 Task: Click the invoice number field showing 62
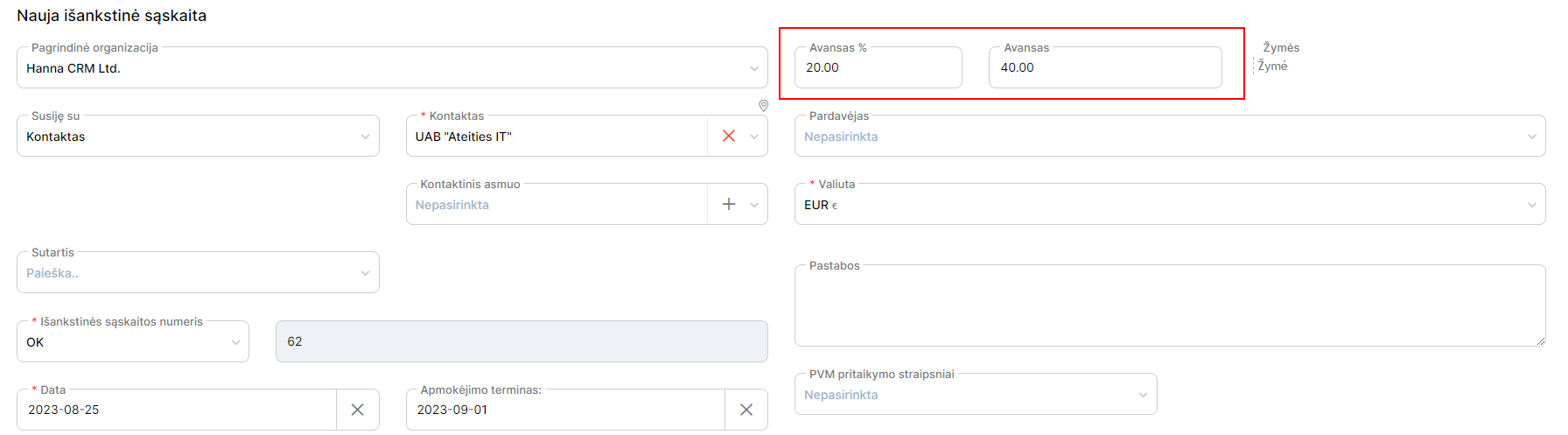521,341
